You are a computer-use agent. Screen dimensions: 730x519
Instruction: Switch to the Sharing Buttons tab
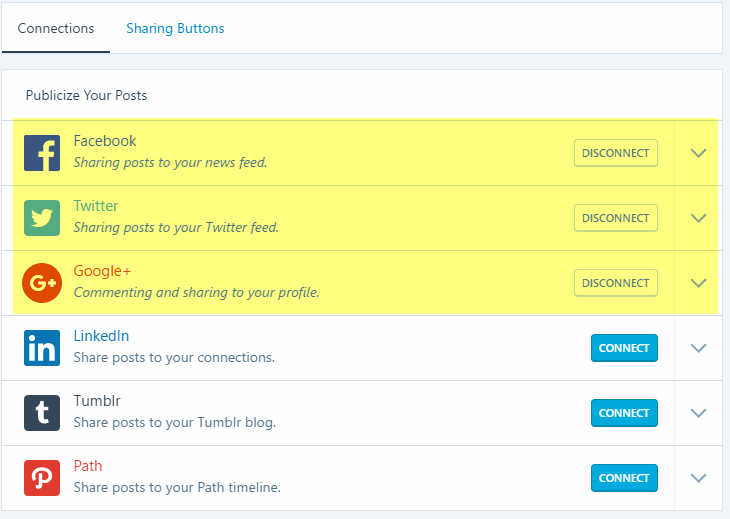pos(175,28)
